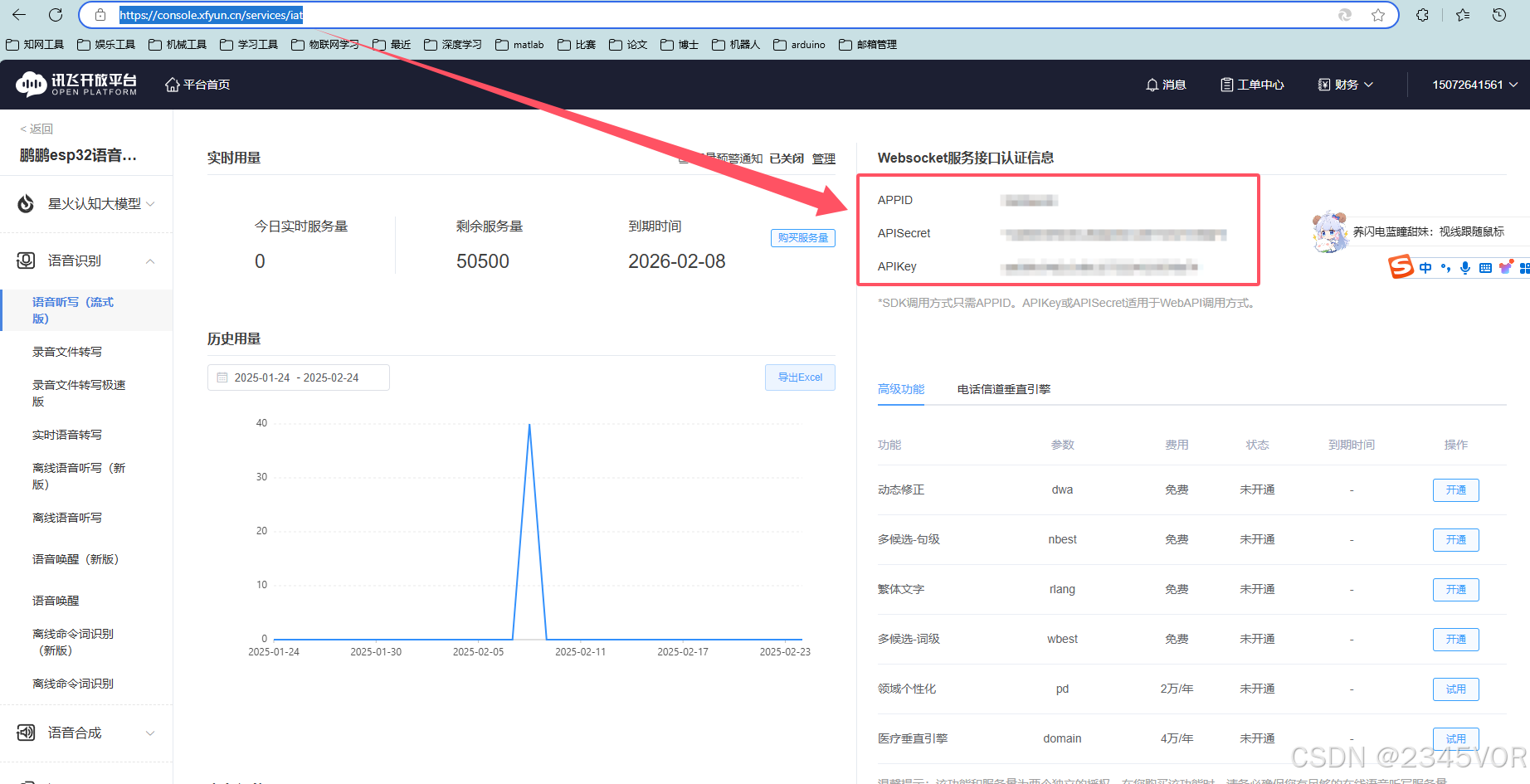Click 开通 for 动态修正
The height and width of the screenshot is (784, 1530).
click(1456, 490)
